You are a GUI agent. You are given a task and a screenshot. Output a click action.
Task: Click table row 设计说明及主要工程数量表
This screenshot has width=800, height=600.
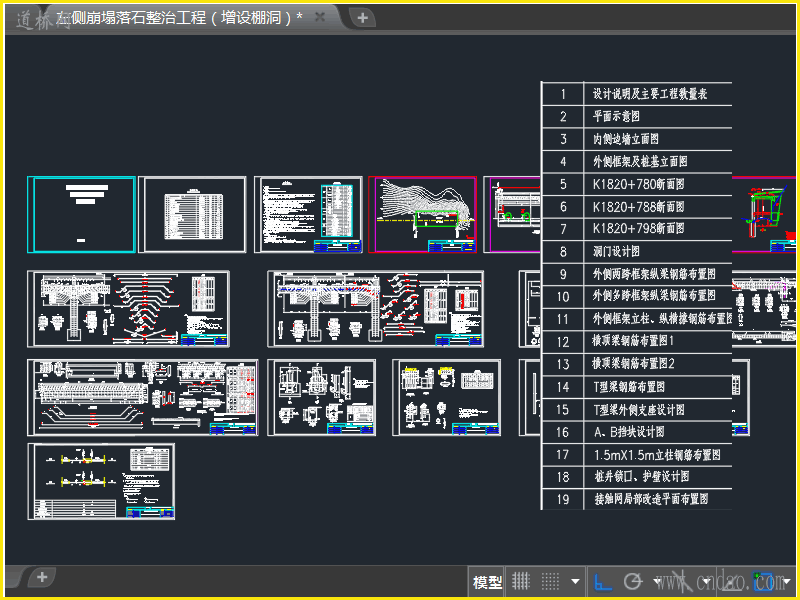637,94
